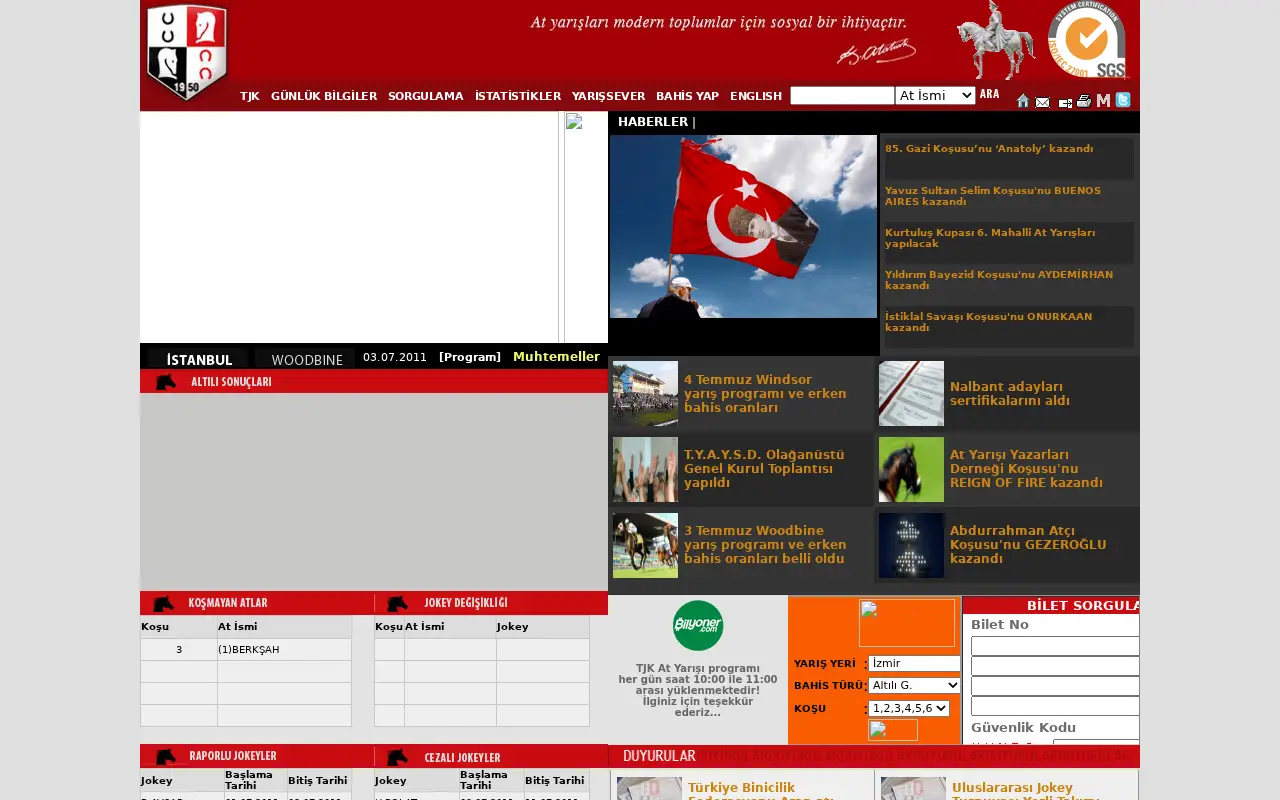The width and height of the screenshot is (1280, 800).
Task: Open İstiklal Savaşı Koşusu ONURKAAN news
Action: (x=989, y=322)
